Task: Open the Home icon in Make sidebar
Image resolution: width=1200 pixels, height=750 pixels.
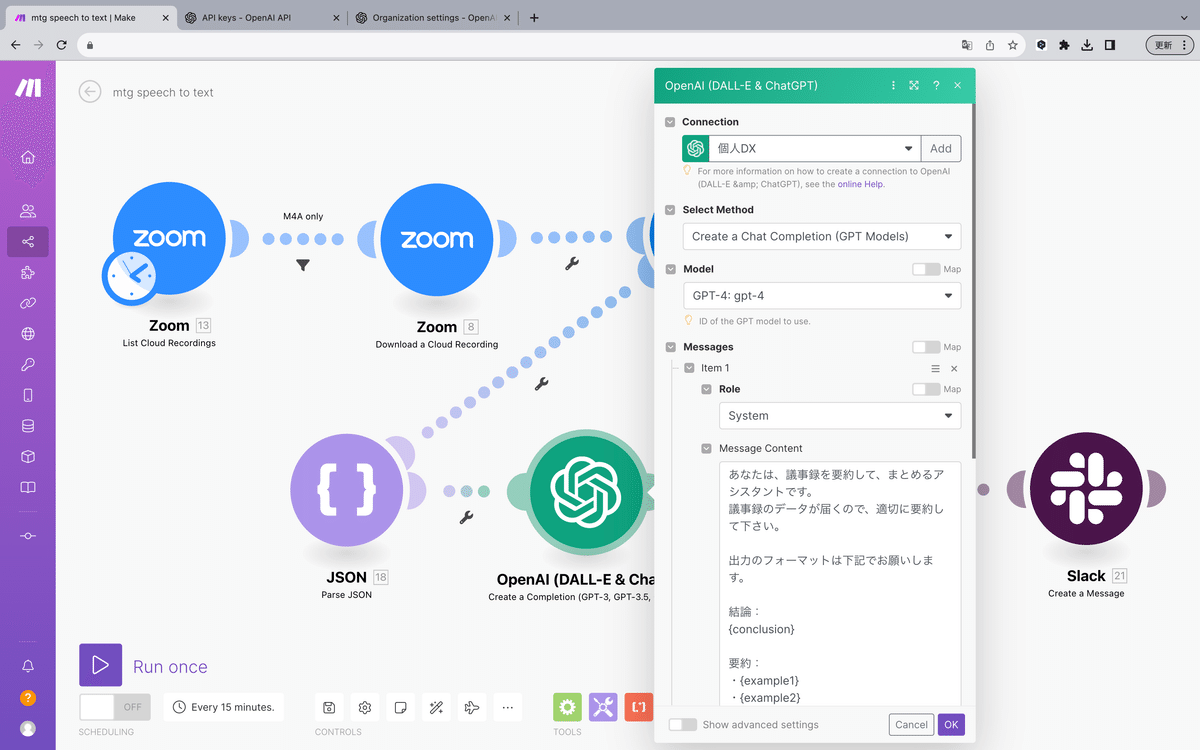Action: coord(27,157)
